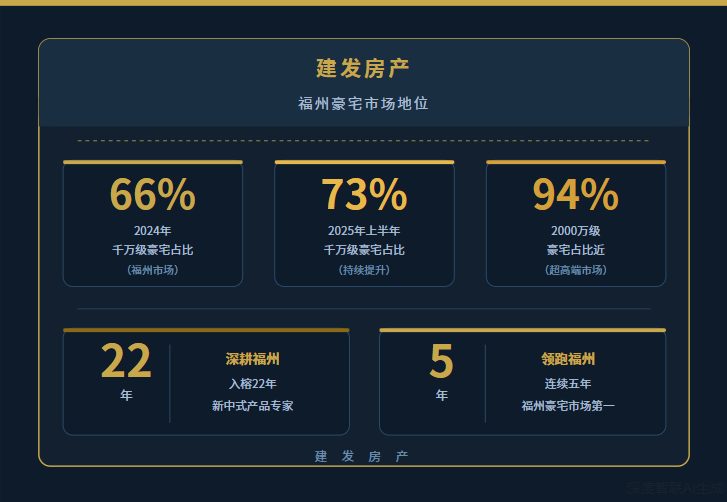Select the large number 22

pos(126,361)
